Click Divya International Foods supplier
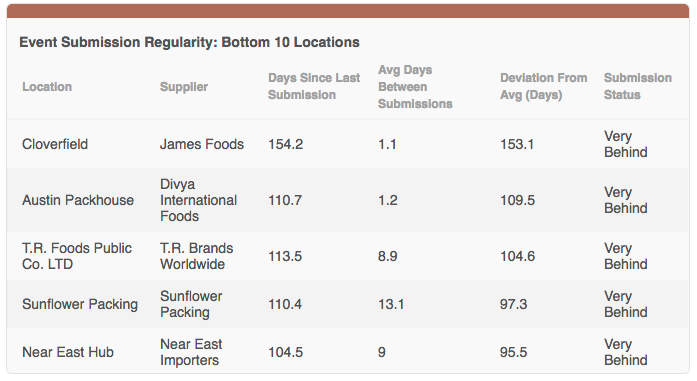The height and width of the screenshot is (381, 697). (x=198, y=200)
